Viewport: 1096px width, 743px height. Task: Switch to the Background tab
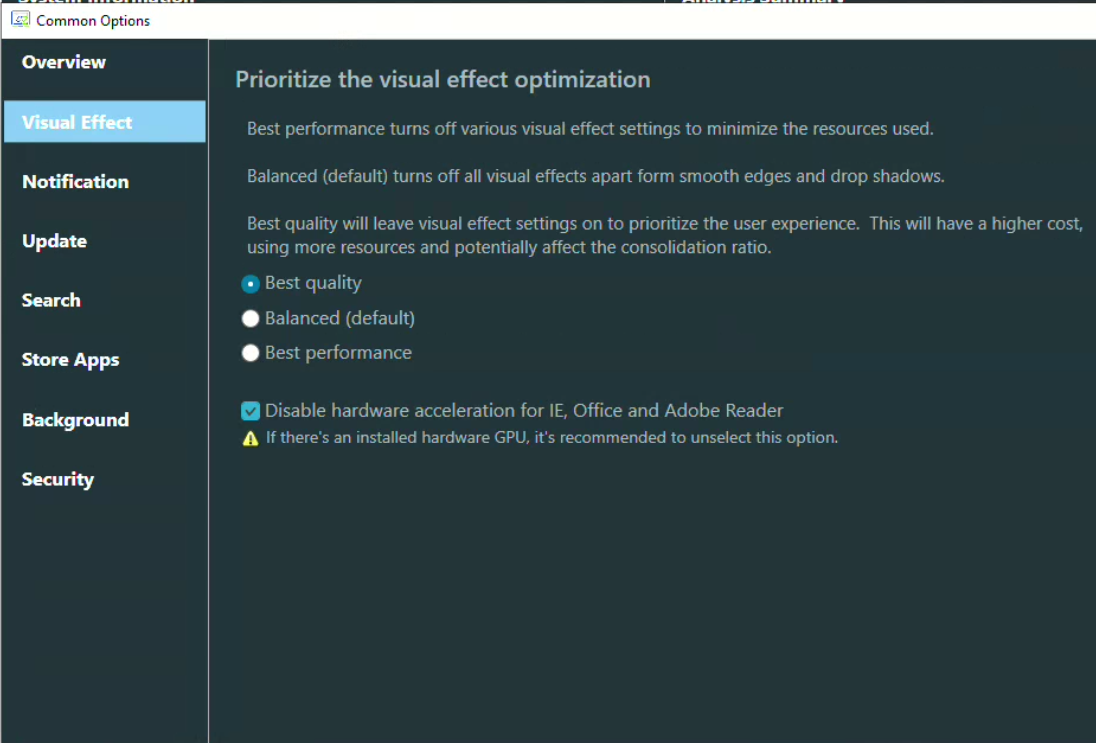point(75,420)
